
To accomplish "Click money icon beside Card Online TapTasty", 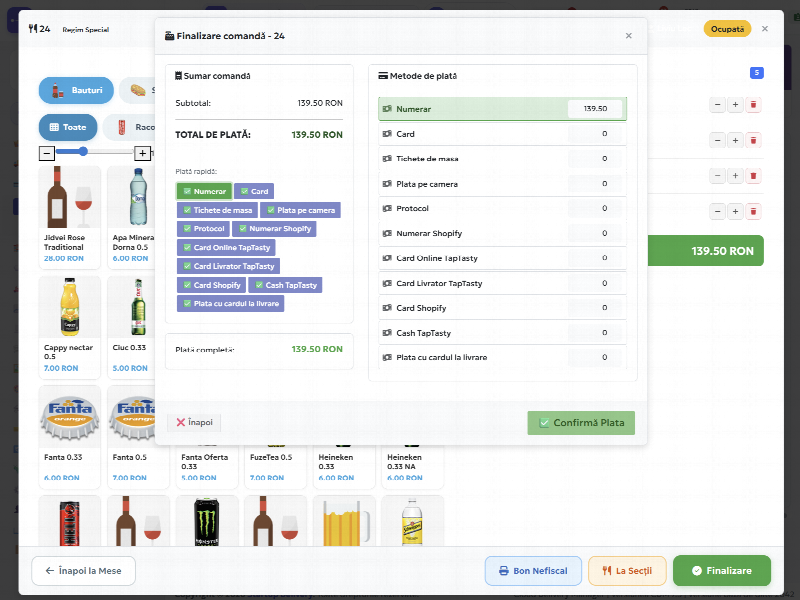I will coord(387,258).
